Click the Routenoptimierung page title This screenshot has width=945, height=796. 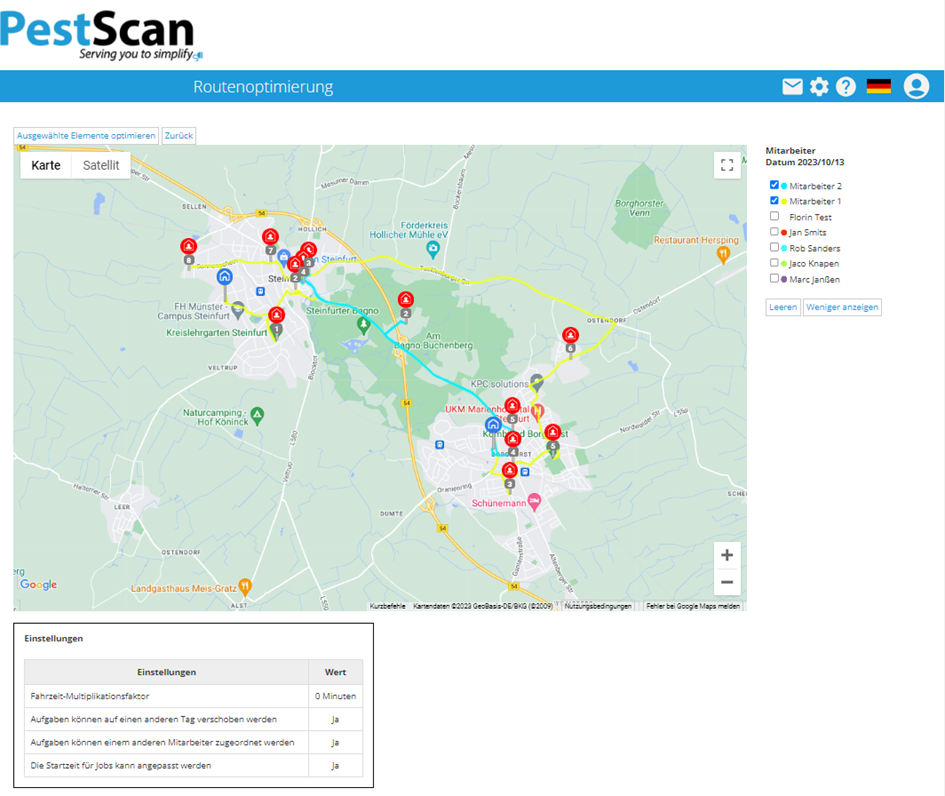(x=263, y=87)
